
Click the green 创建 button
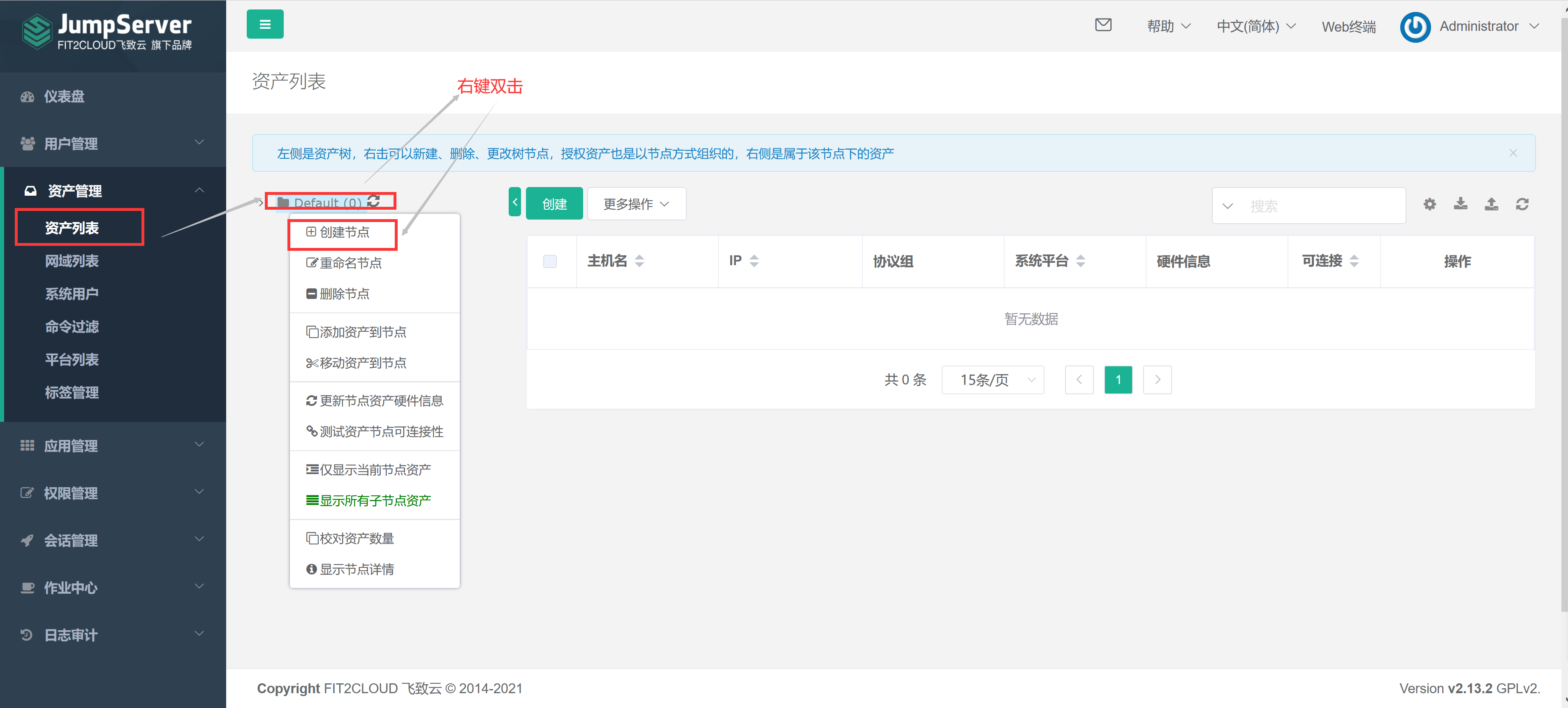pos(554,204)
